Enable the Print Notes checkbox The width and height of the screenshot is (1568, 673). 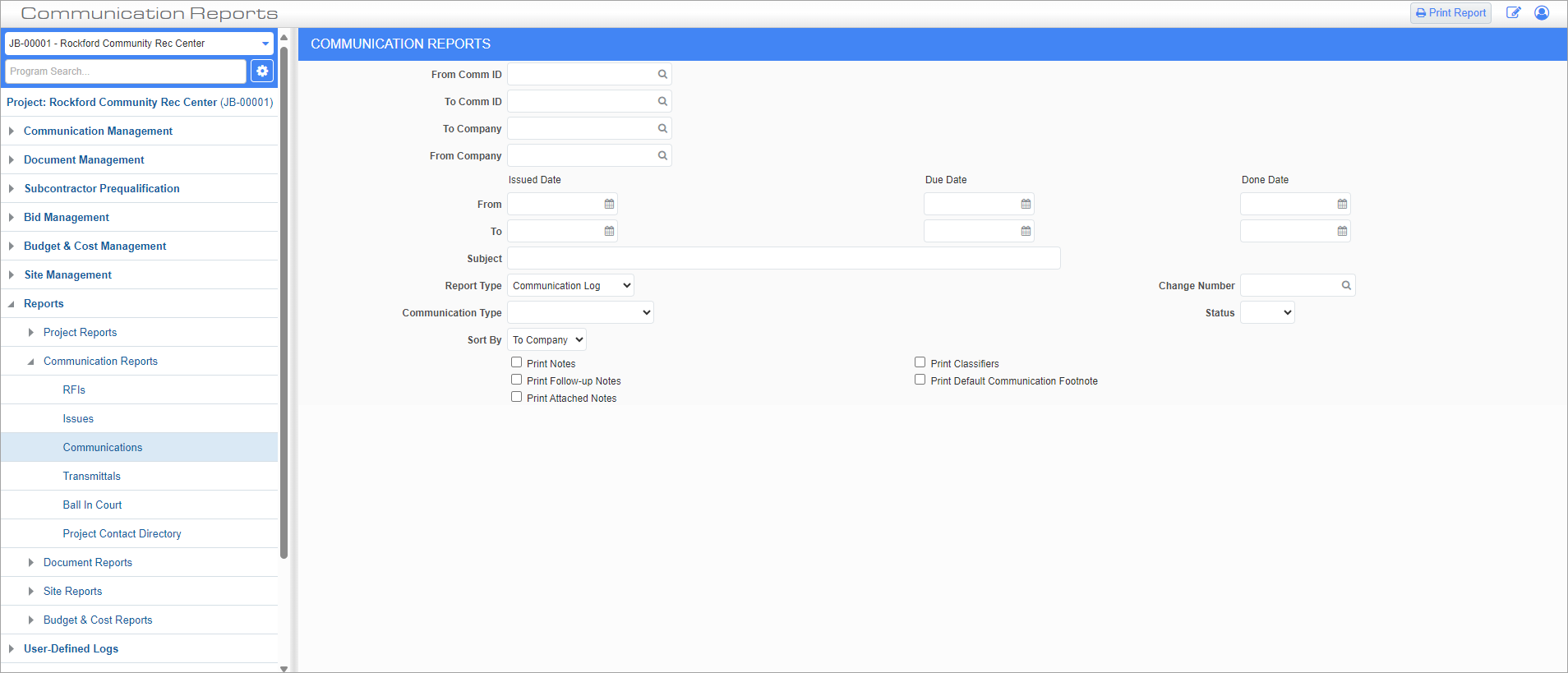click(x=517, y=362)
